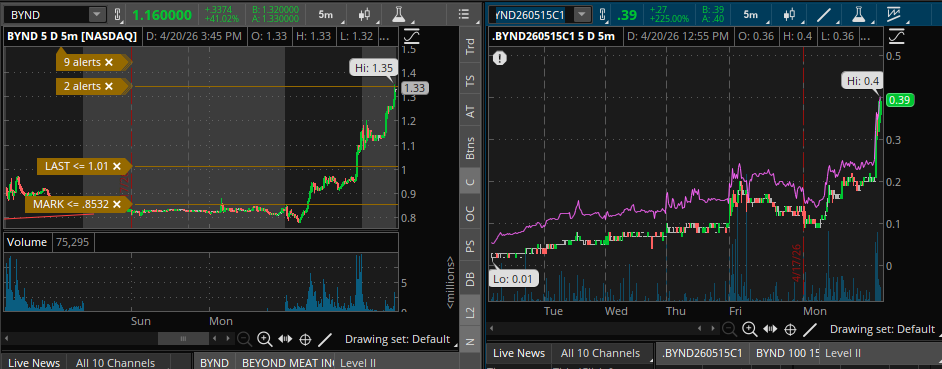The width and height of the screenshot is (942, 369).
Task: Select the MARK <= .8532 alert label
Action: click(71, 204)
